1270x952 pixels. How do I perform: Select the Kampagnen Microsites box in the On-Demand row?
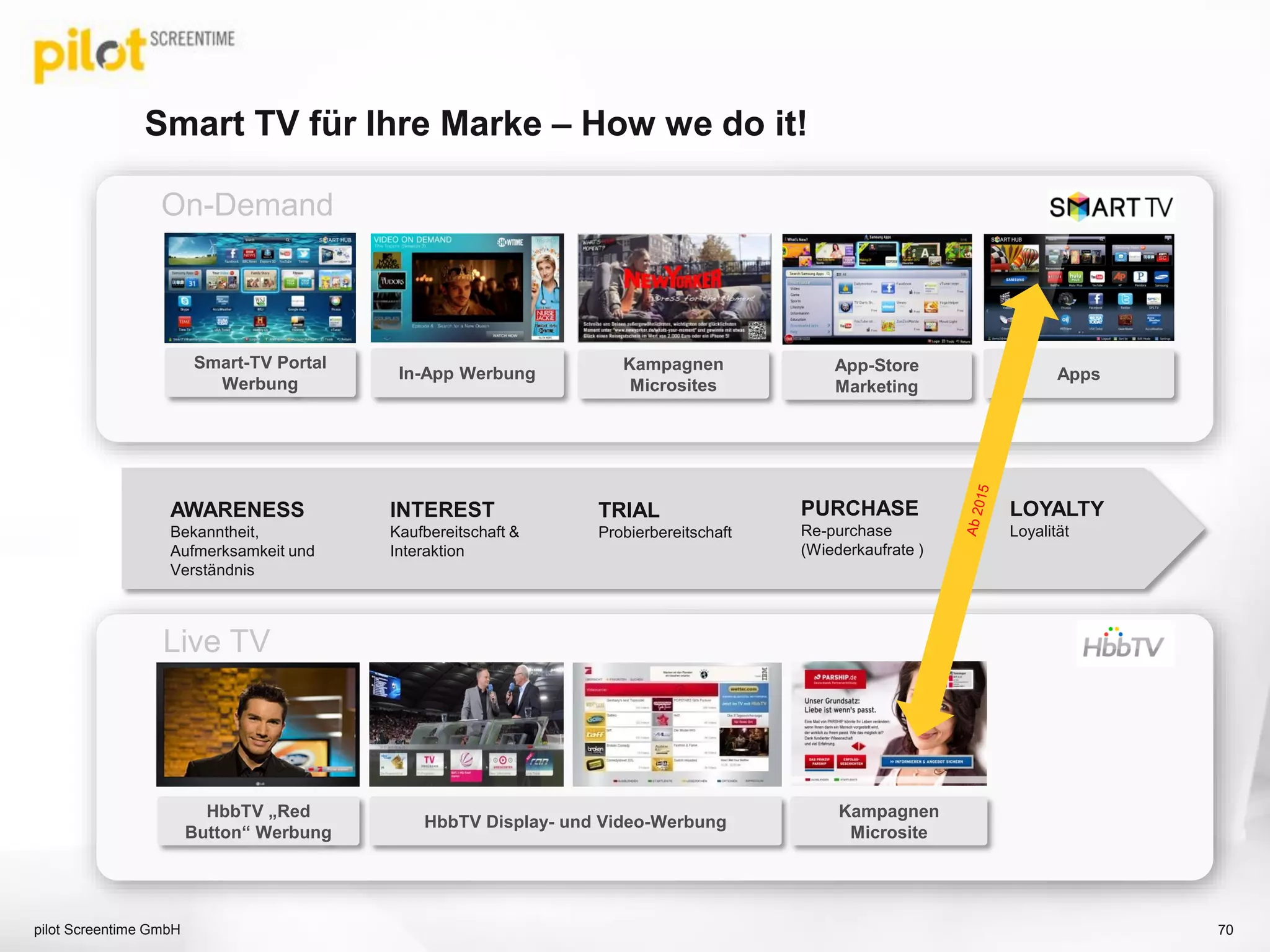click(x=673, y=375)
